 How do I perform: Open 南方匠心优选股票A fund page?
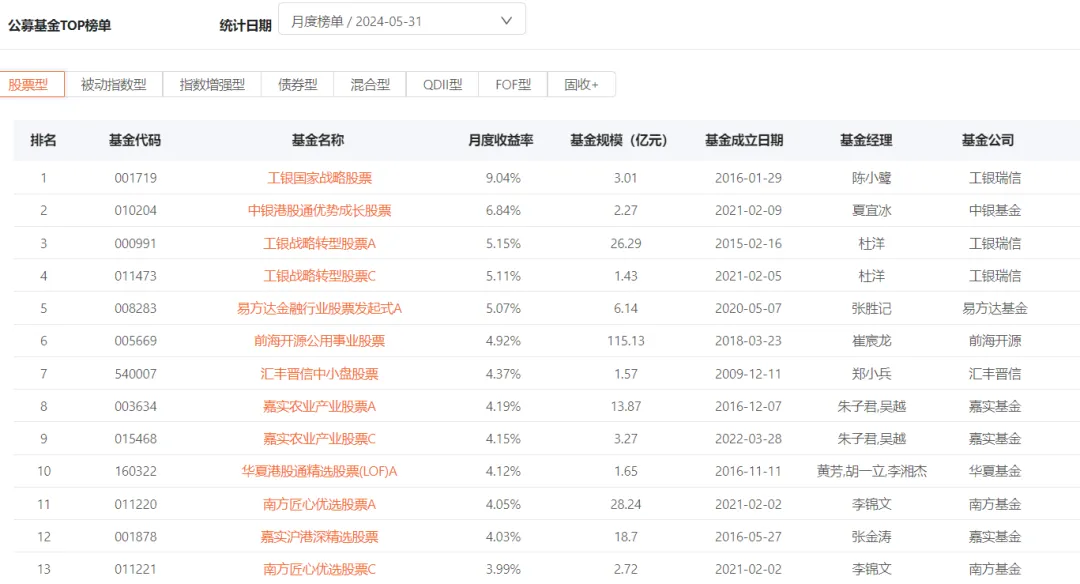click(x=322, y=503)
